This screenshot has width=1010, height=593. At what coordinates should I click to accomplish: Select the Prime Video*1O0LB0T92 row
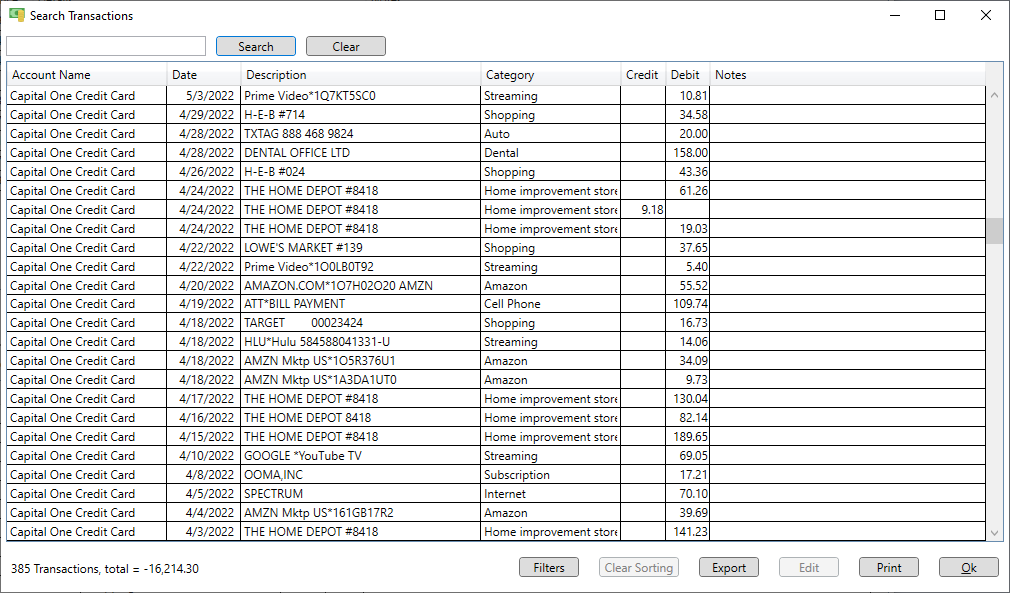tap(496, 267)
